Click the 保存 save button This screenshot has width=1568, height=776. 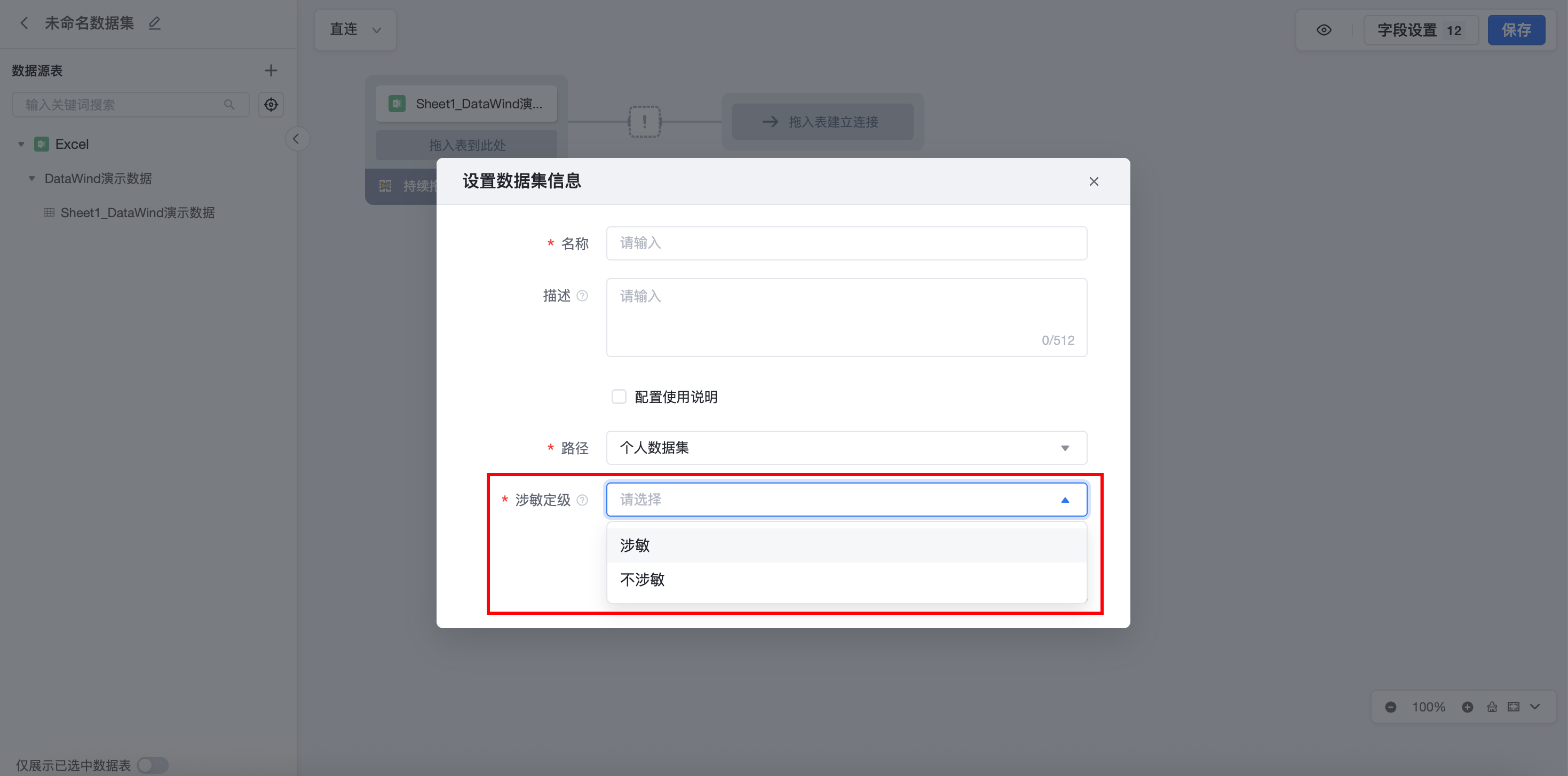[x=1516, y=30]
